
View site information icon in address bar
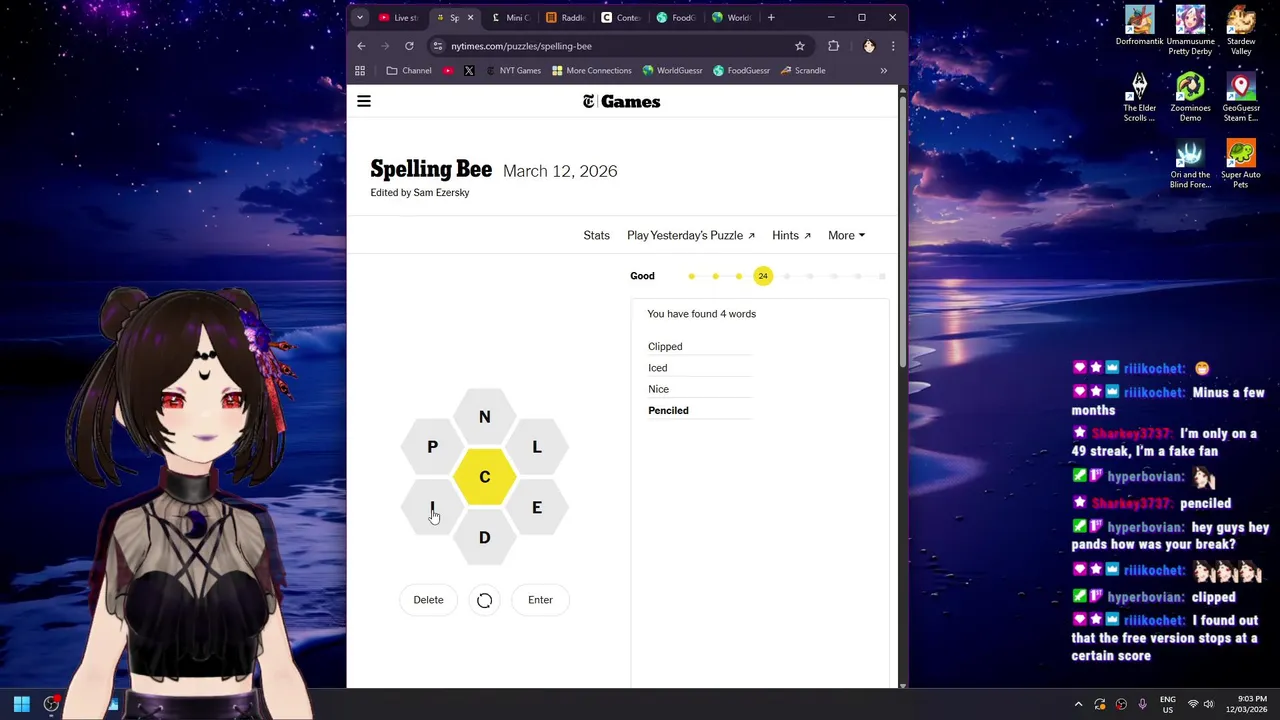[437, 46]
